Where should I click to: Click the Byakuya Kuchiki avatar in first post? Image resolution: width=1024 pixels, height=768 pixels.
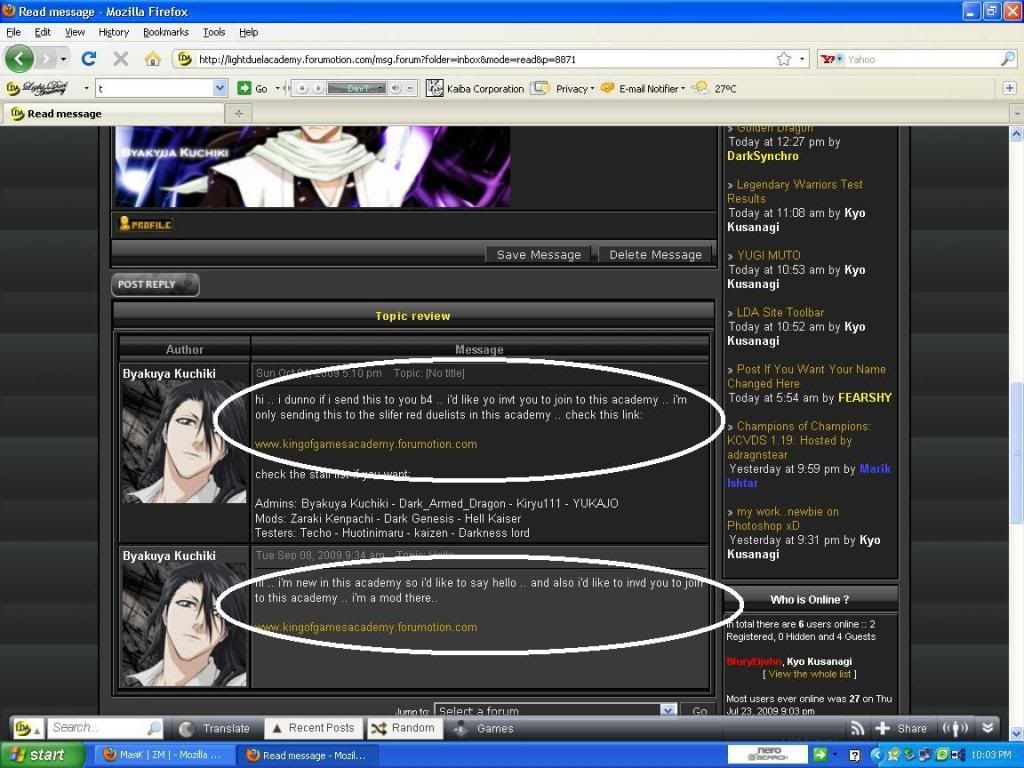coord(184,442)
